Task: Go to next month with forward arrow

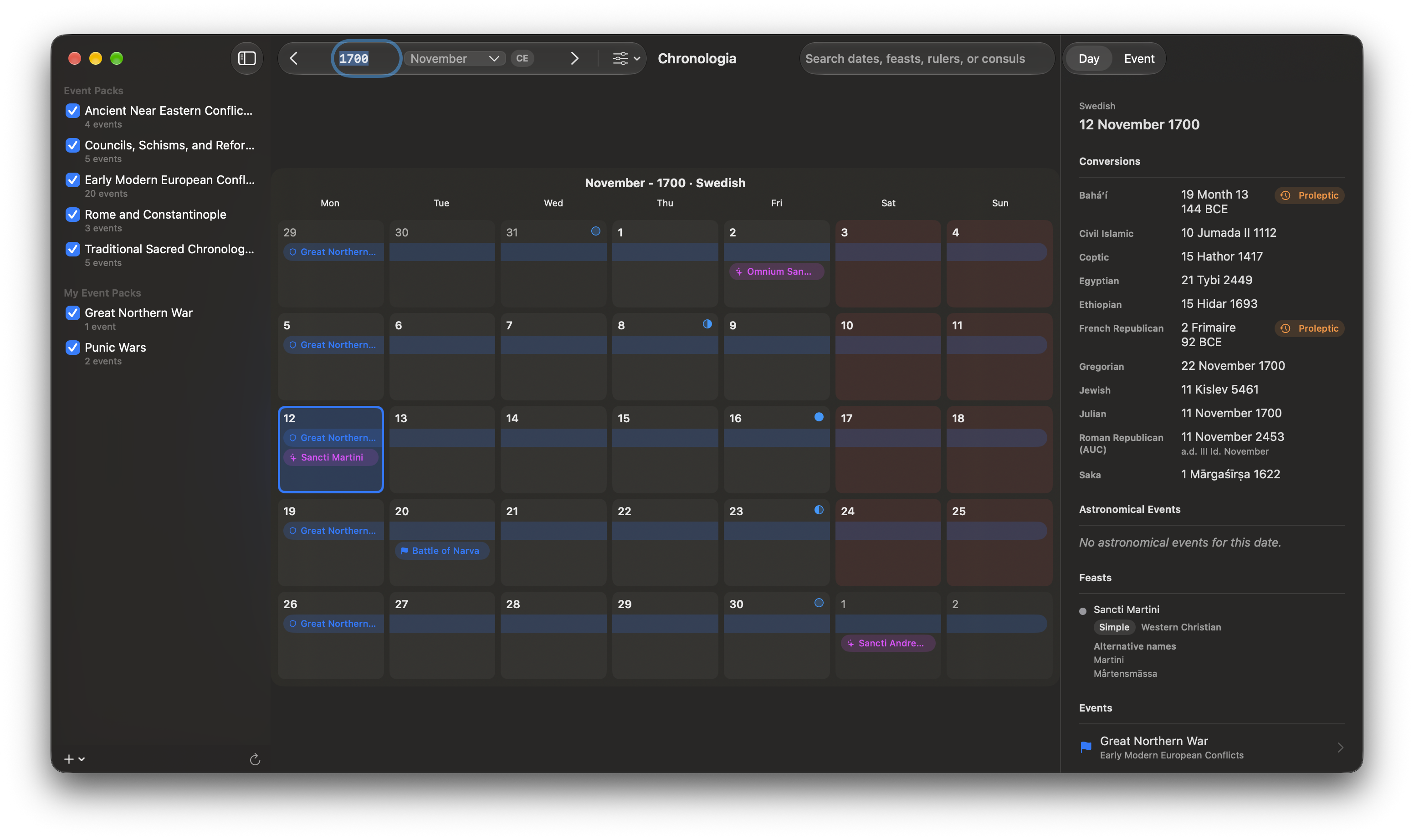Action: tap(574, 58)
